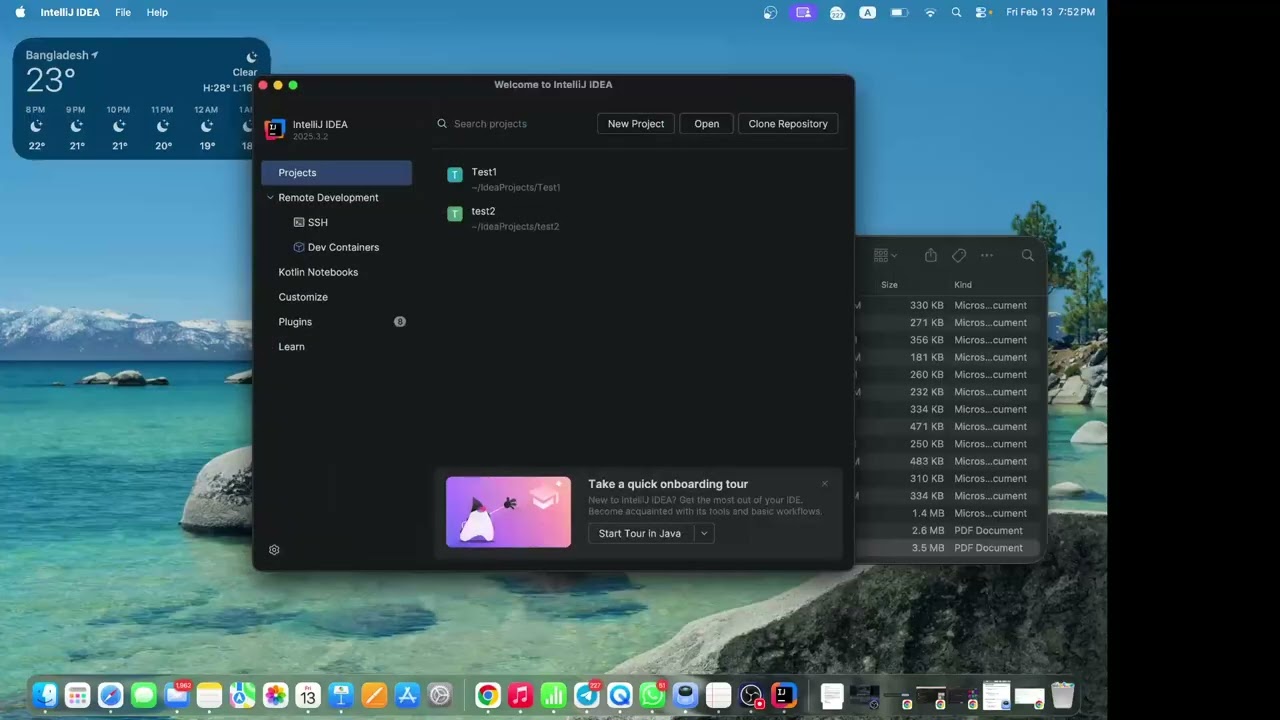This screenshot has width=1280, height=720.
Task: Select the 330 KB document row in Finder
Action: point(947,305)
